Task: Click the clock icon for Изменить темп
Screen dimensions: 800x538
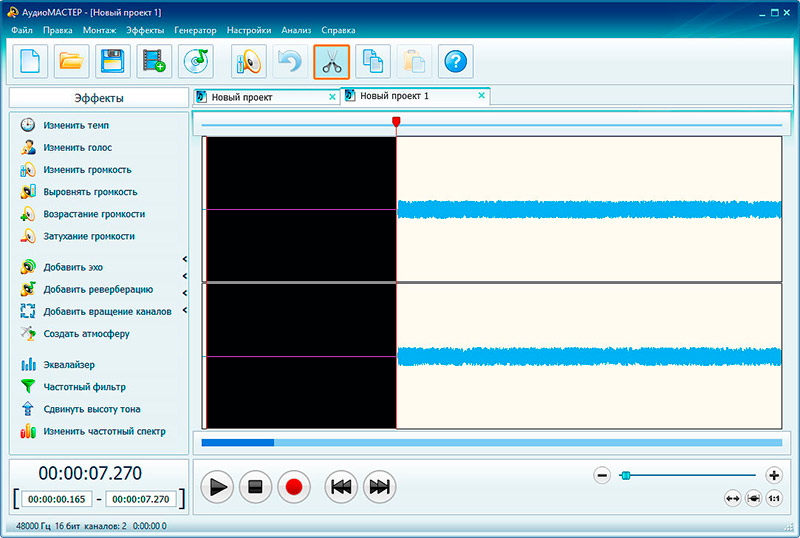Action: 28,125
